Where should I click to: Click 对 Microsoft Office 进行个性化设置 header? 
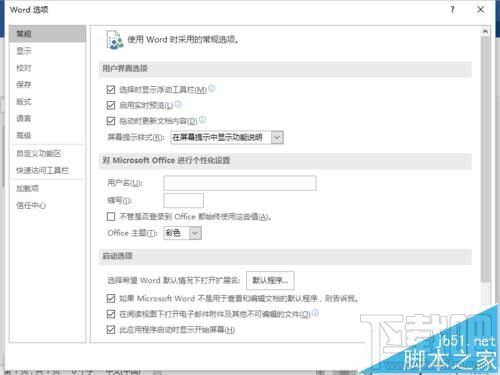(285, 161)
